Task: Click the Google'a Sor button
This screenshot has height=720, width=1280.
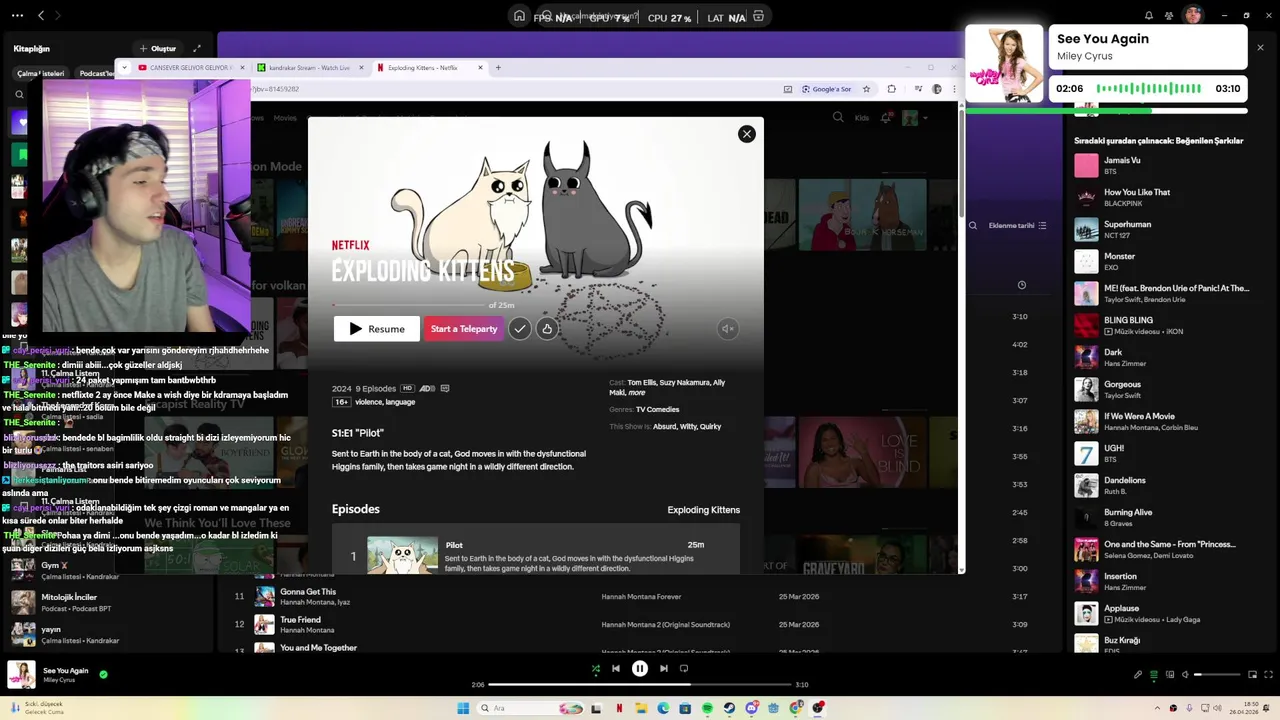Action: (825, 89)
